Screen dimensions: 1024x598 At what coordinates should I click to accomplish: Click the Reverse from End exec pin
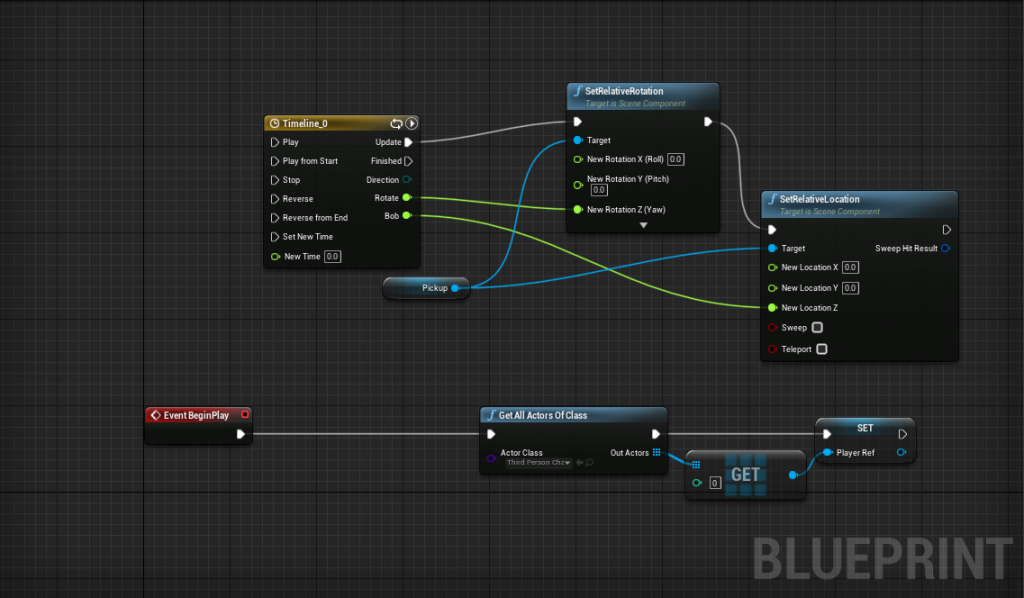275,218
